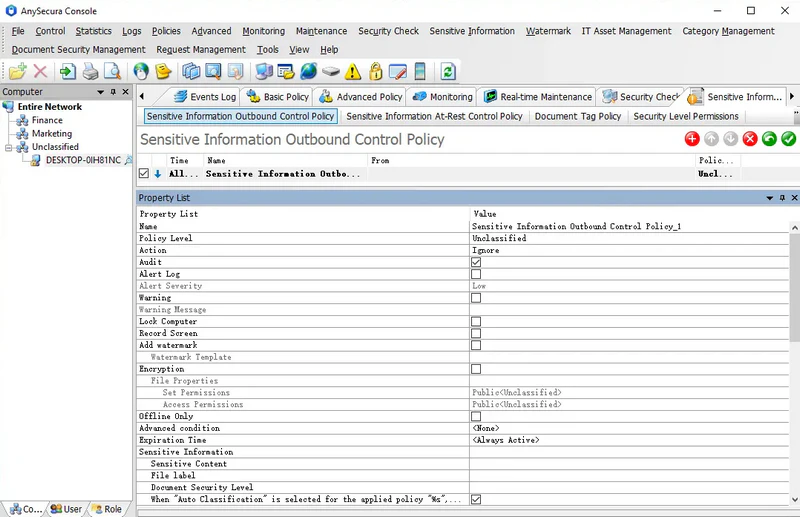Click the padlock toolbar icon
800x517 pixels.
pyautogui.click(x=376, y=71)
